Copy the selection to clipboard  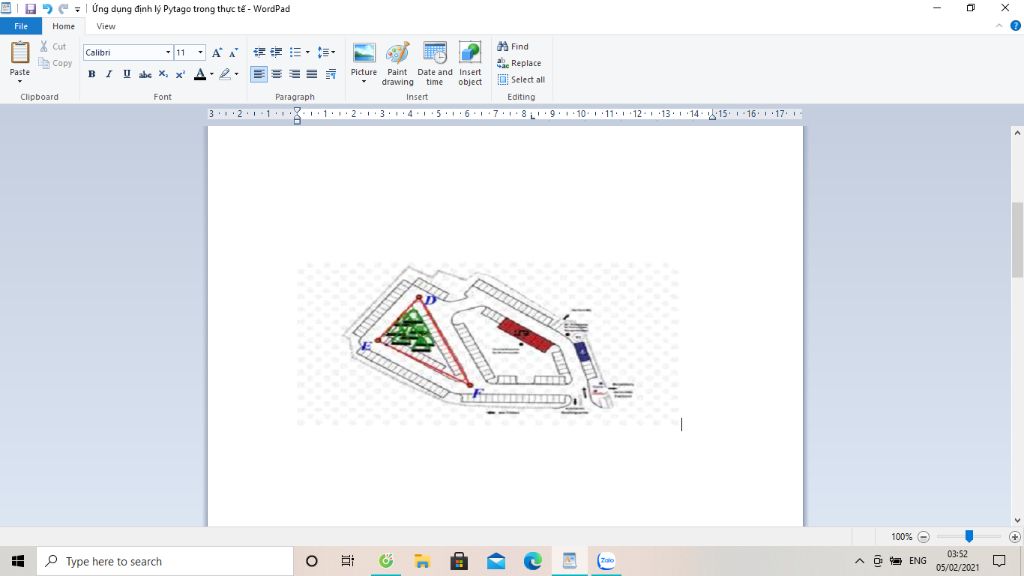[x=56, y=63]
